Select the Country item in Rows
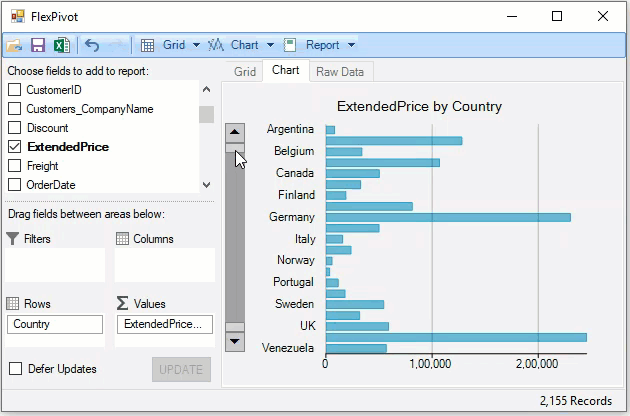 [55, 324]
